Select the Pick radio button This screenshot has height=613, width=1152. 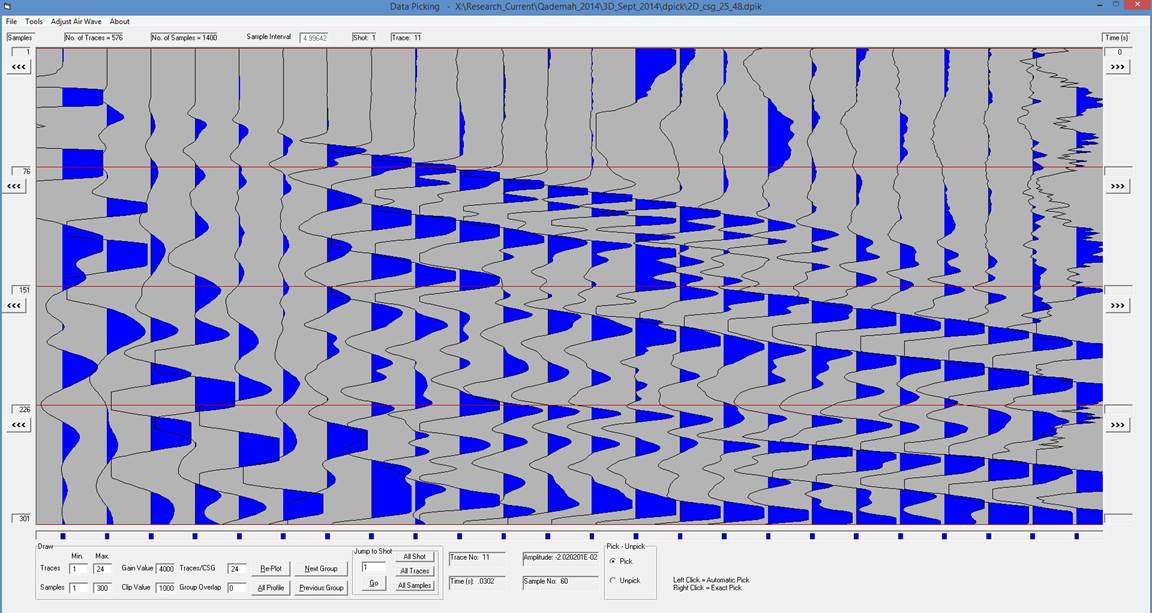(612, 561)
